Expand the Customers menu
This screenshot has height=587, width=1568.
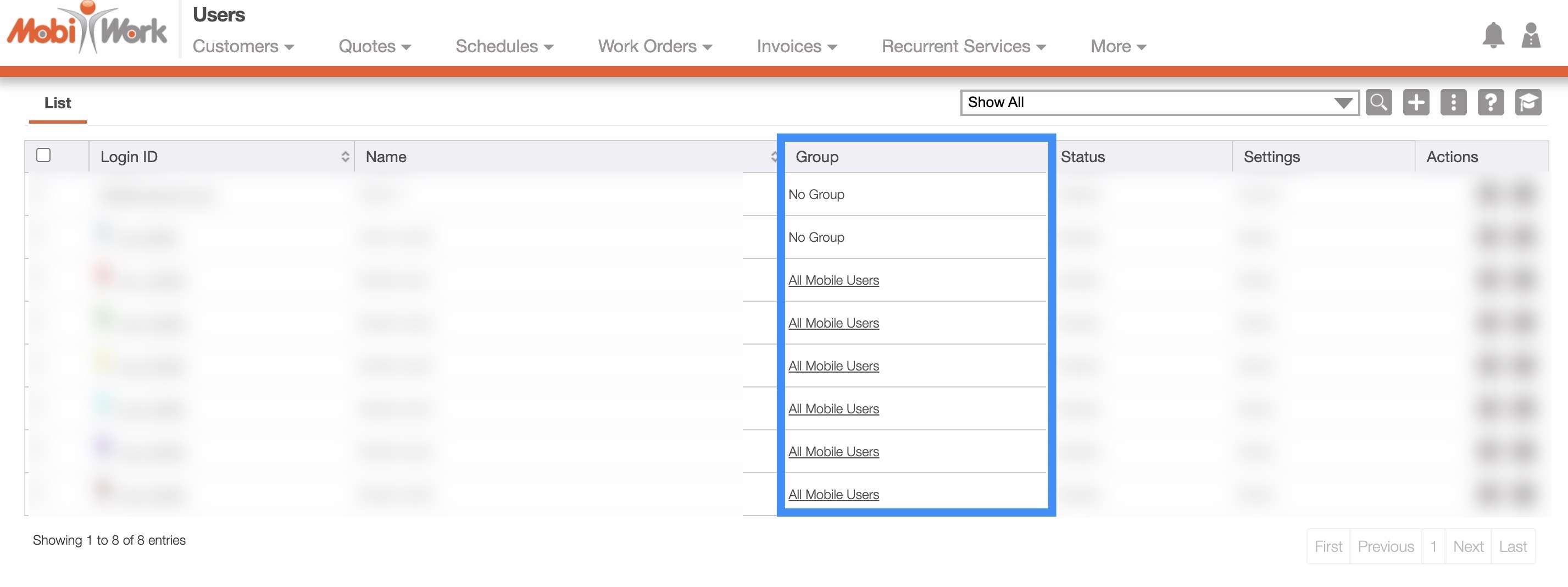tap(243, 46)
